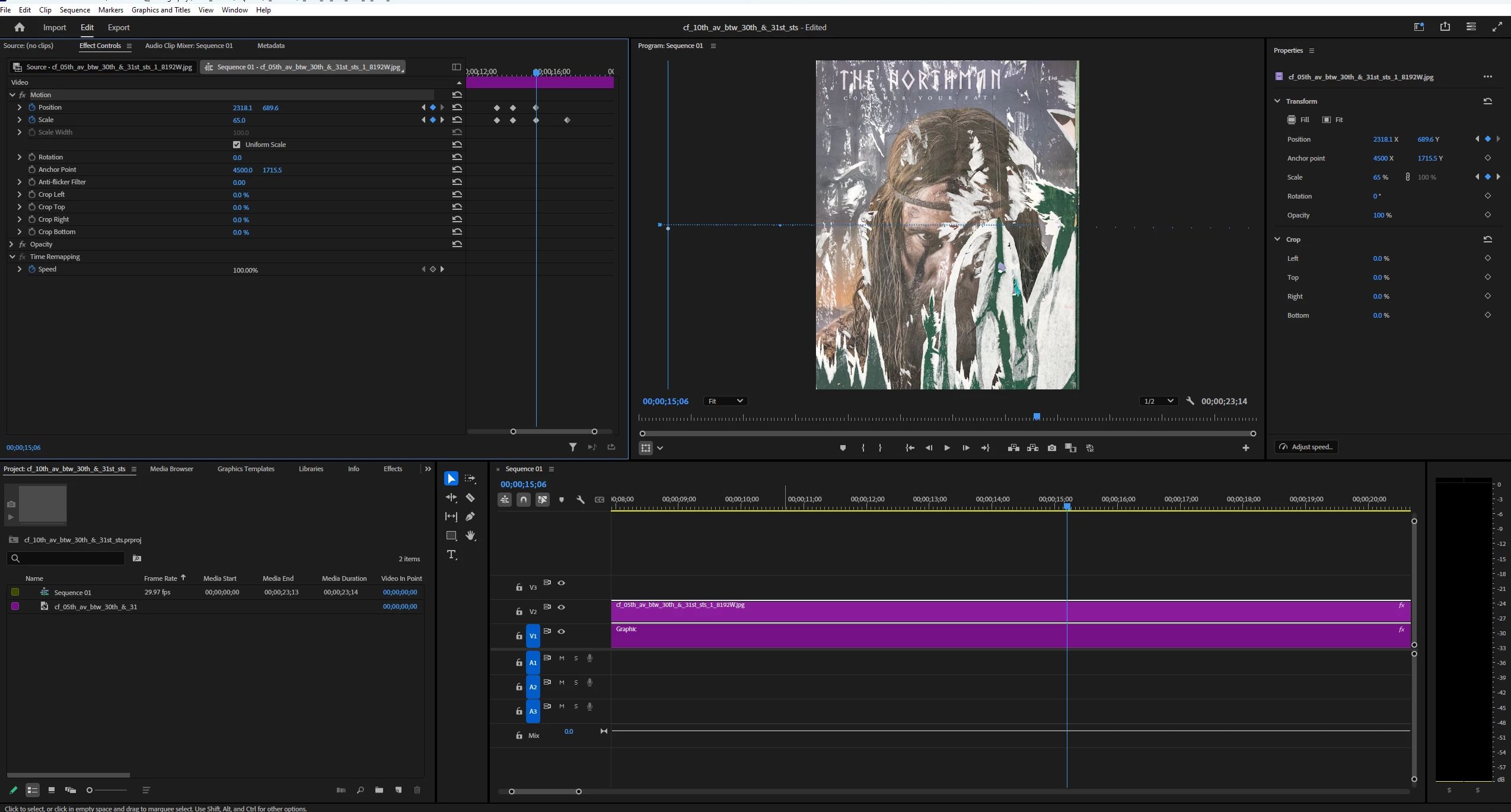Collapse the Crop section in Properties
Screen dimensions: 1511x812
click(x=1277, y=239)
